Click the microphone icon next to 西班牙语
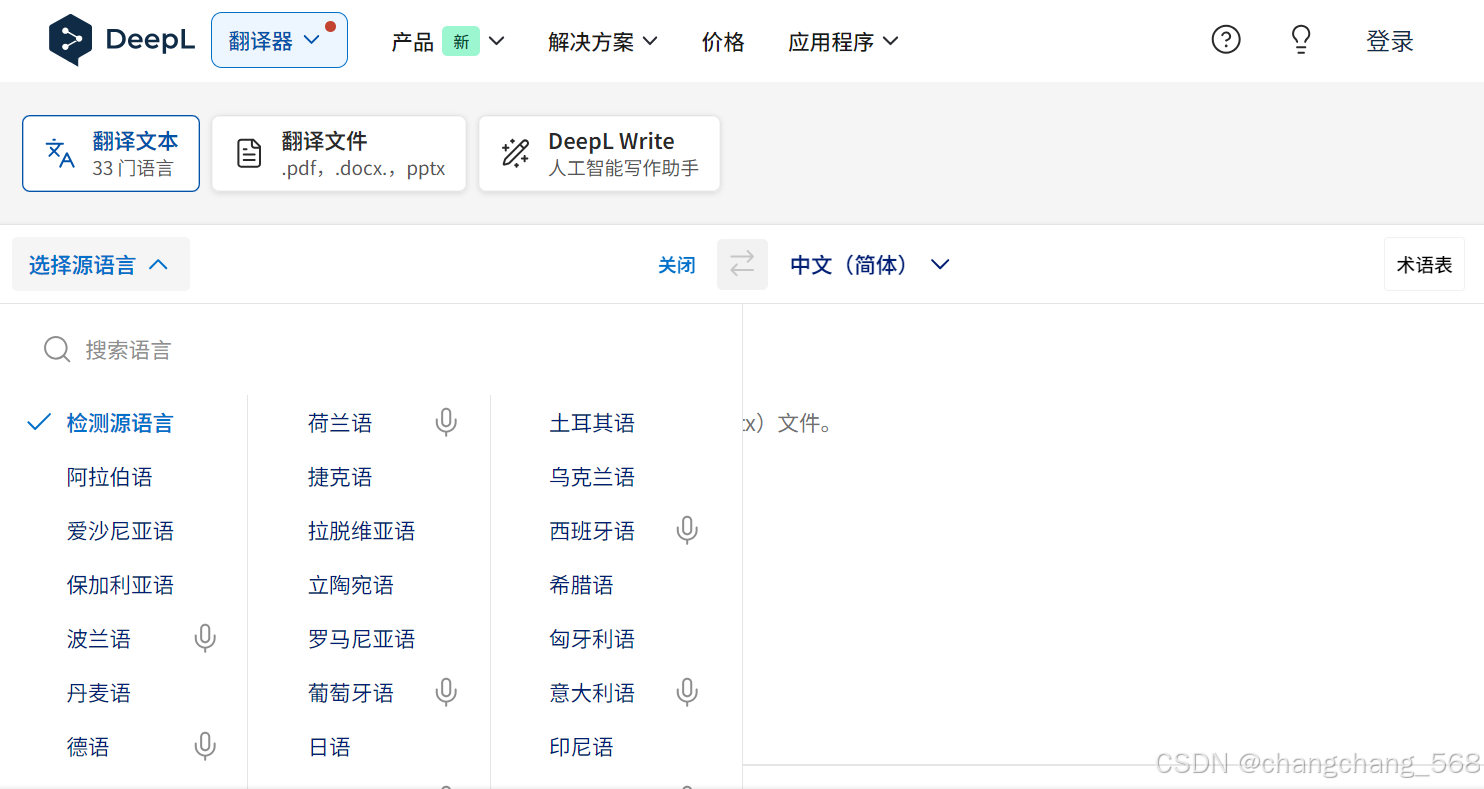 pos(687,531)
